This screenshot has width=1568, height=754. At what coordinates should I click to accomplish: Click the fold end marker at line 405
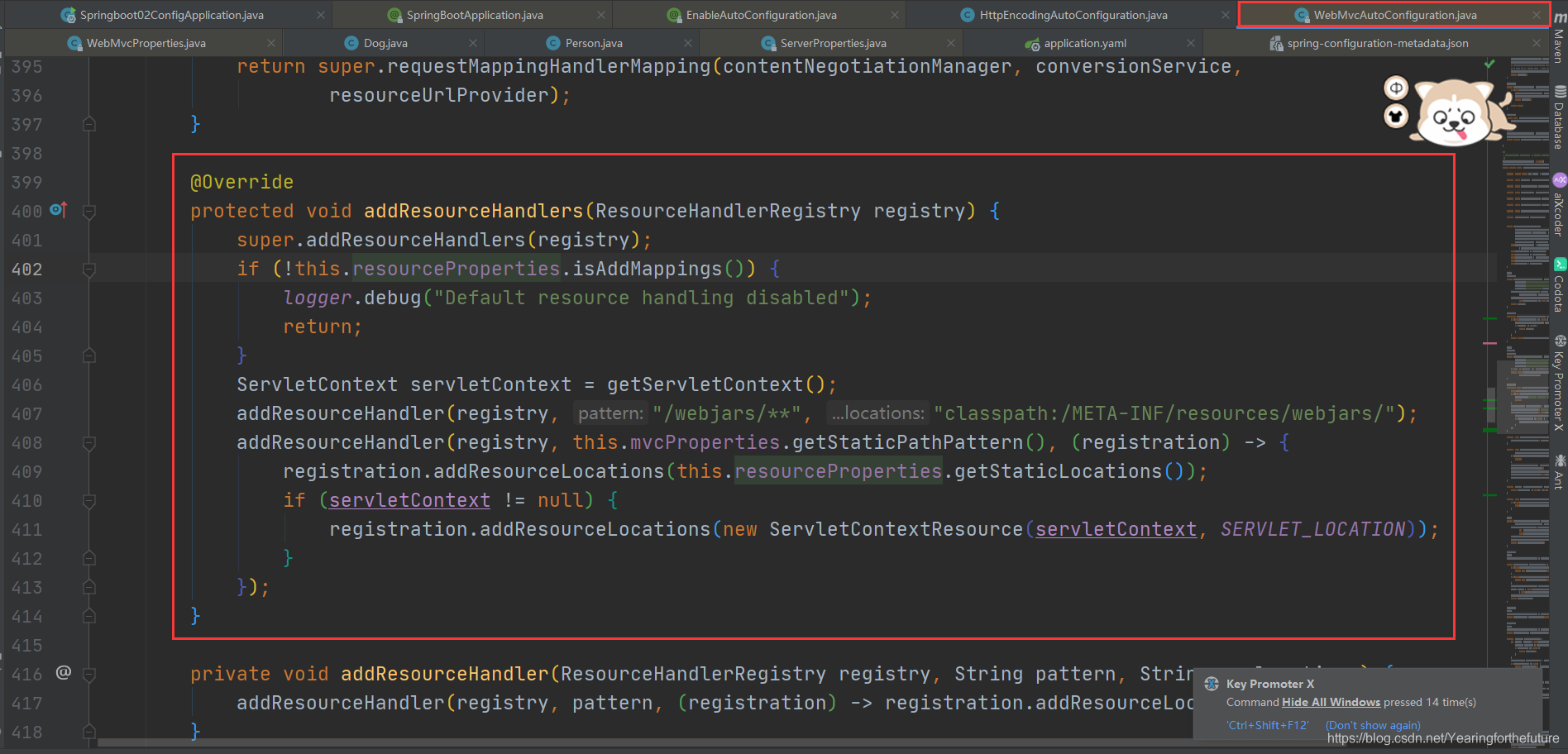tap(89, 356)
